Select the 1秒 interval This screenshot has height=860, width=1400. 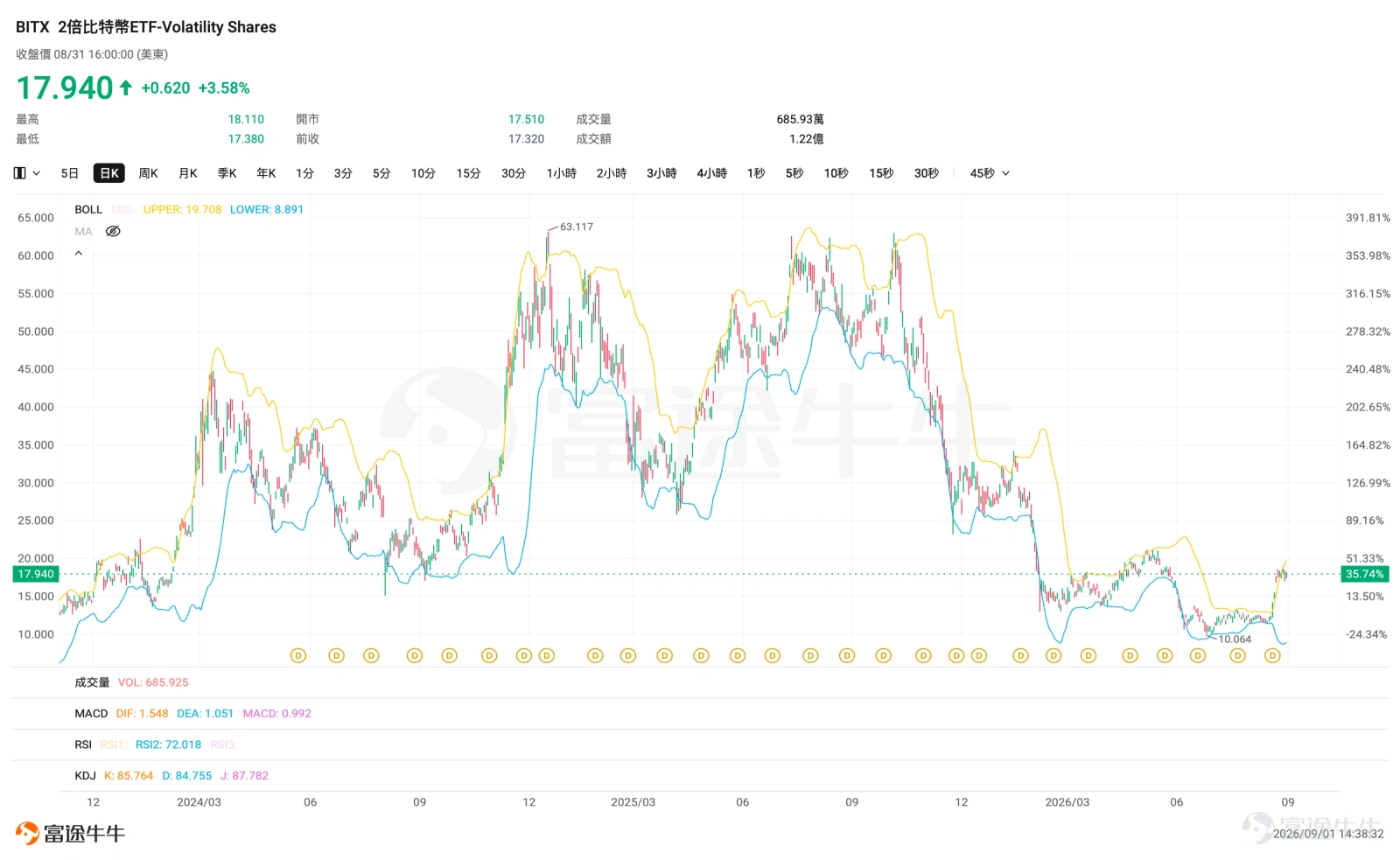point(756,173)
